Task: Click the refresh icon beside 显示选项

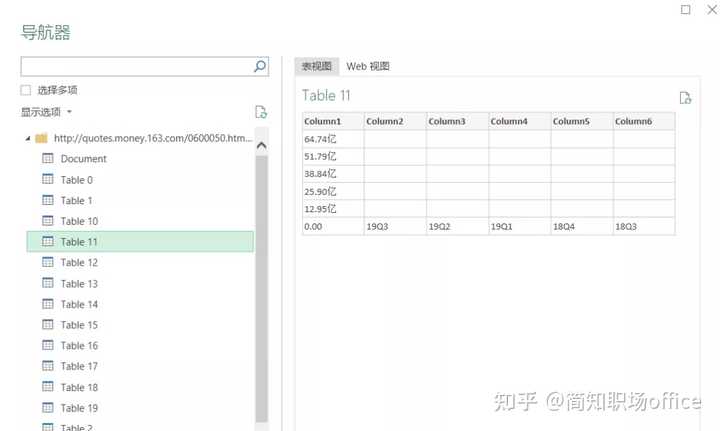Action: click(261, 112)
